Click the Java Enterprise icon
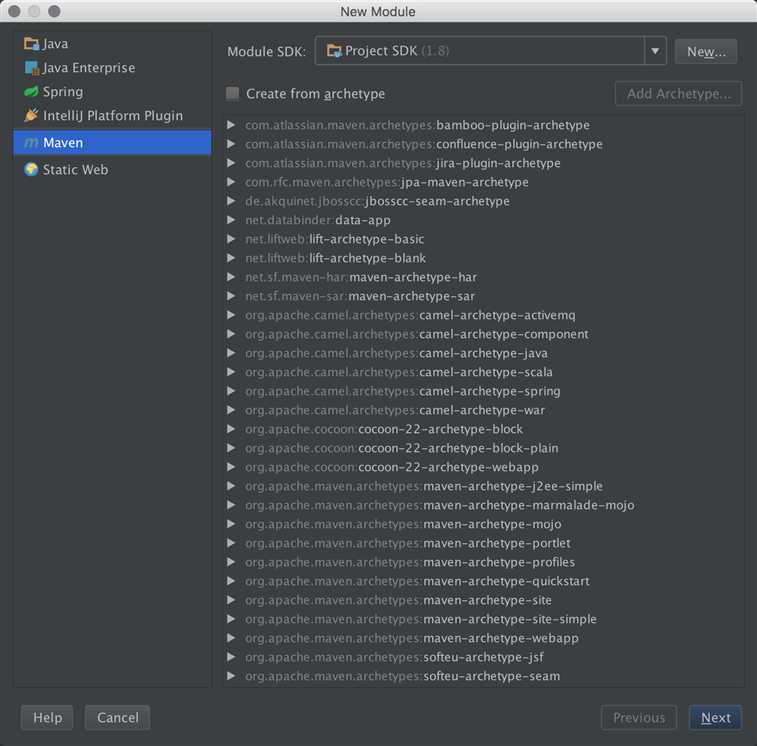 coord(31,68)
